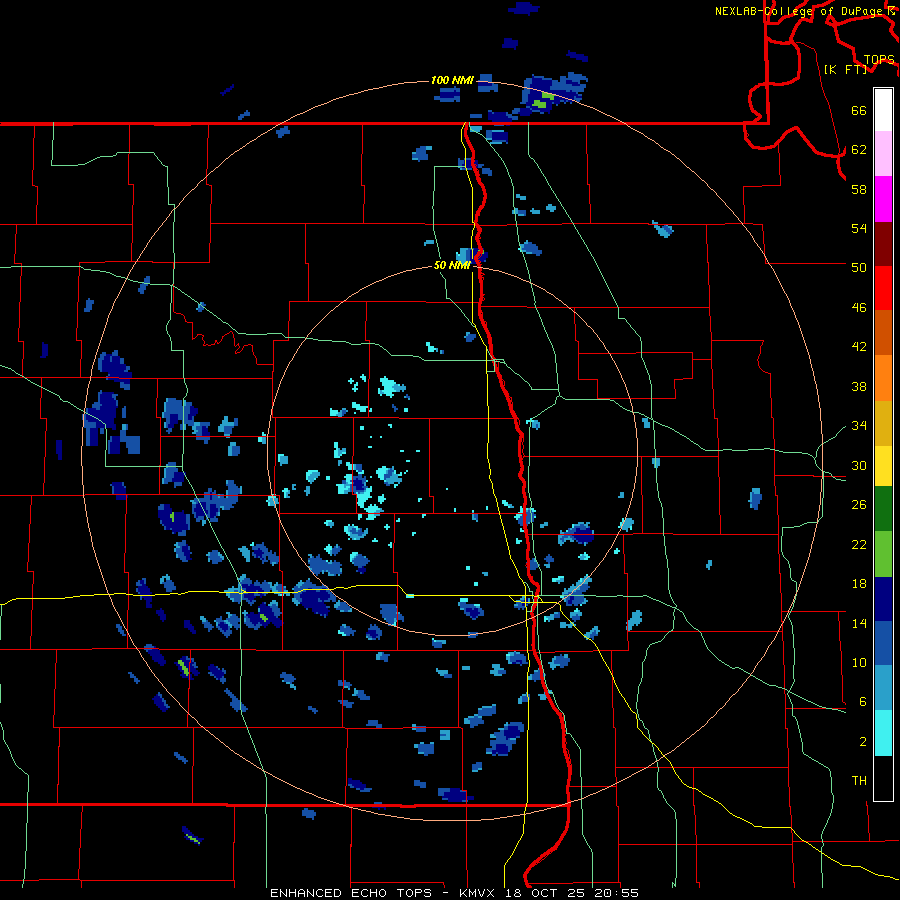Pick the bright orange legend swatch
This screenshot has height=900, width=900.
[883, 378]
